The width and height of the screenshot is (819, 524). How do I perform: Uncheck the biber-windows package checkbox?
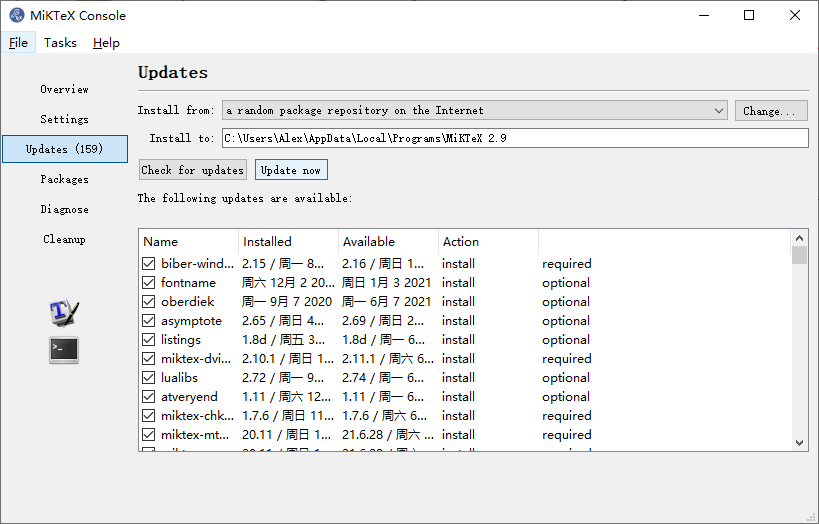tap(148, 264)
